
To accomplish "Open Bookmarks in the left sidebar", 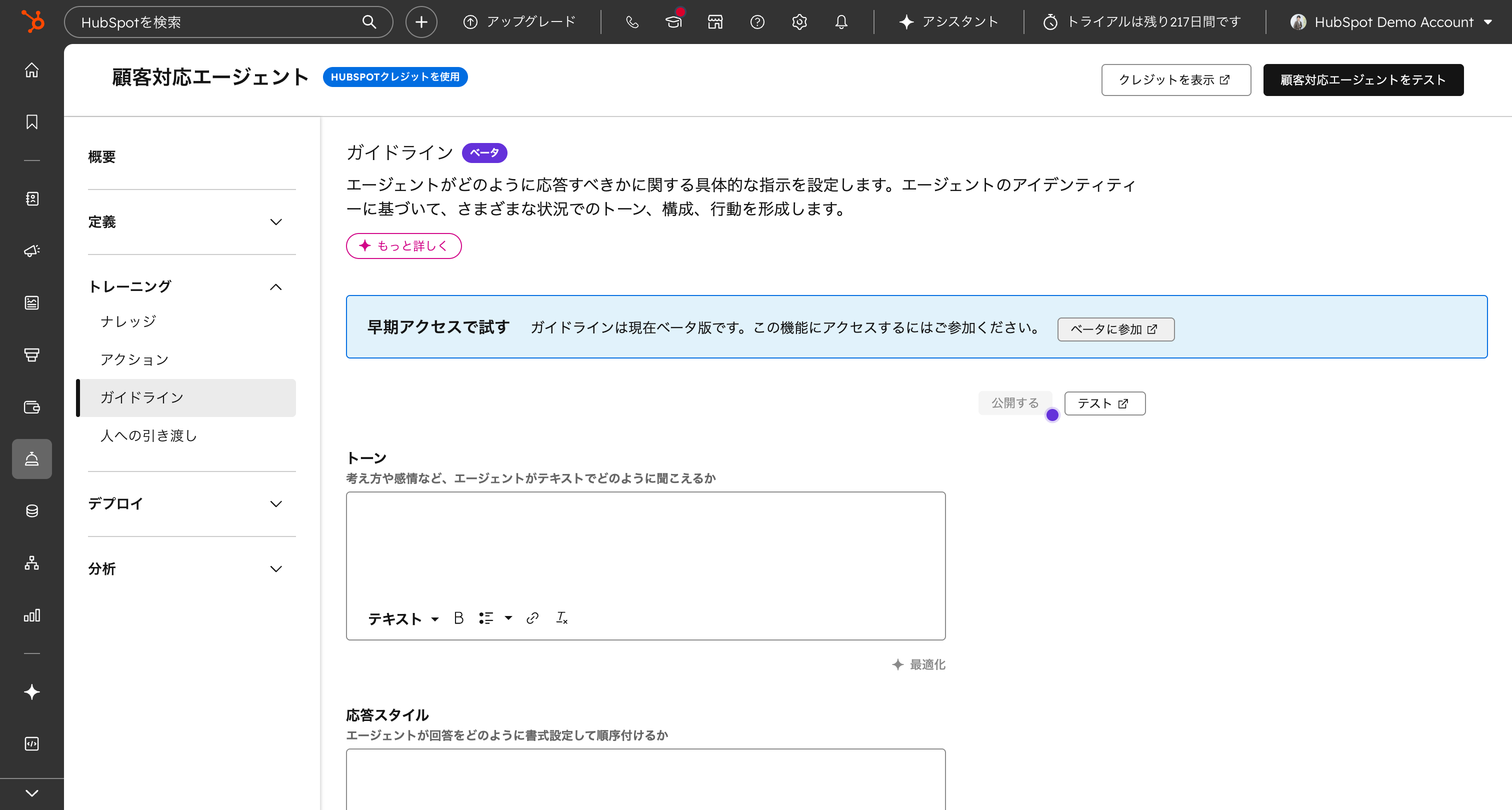I will (x=31, y=121).
